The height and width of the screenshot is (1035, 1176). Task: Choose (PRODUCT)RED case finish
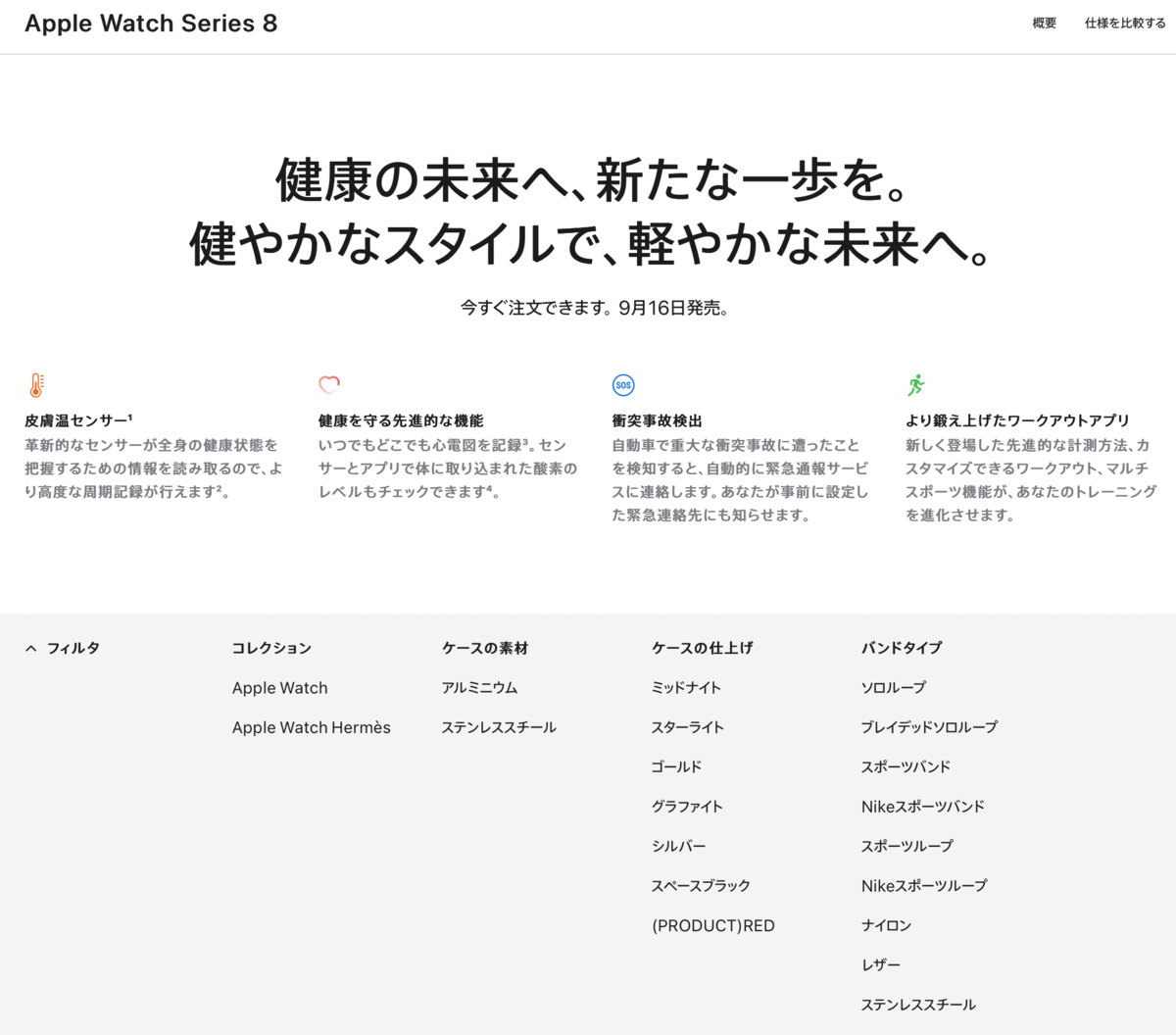tap(713, 925)
